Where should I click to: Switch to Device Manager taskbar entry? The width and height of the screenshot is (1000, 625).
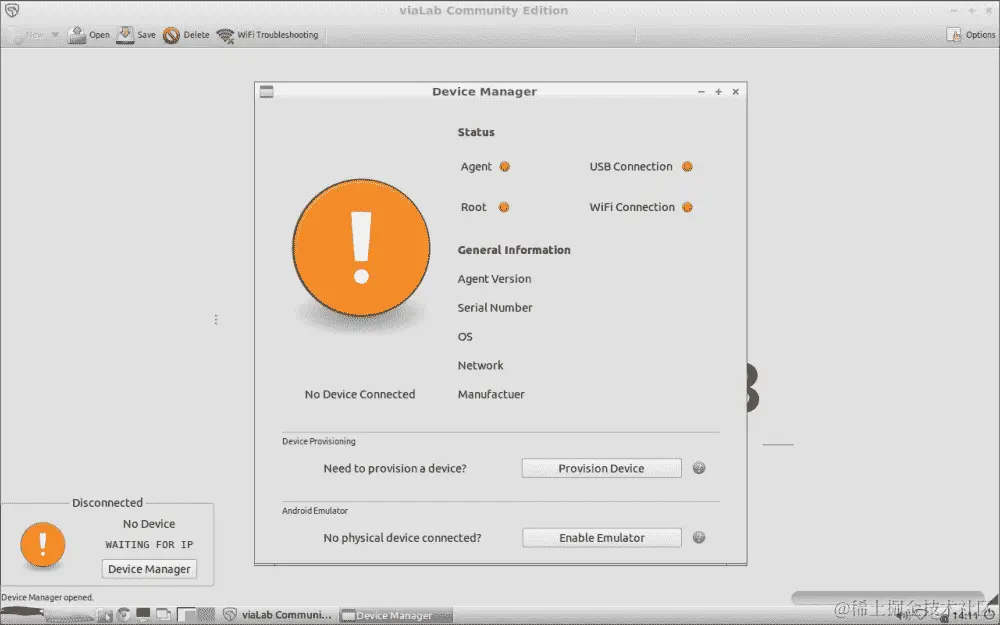395,615
